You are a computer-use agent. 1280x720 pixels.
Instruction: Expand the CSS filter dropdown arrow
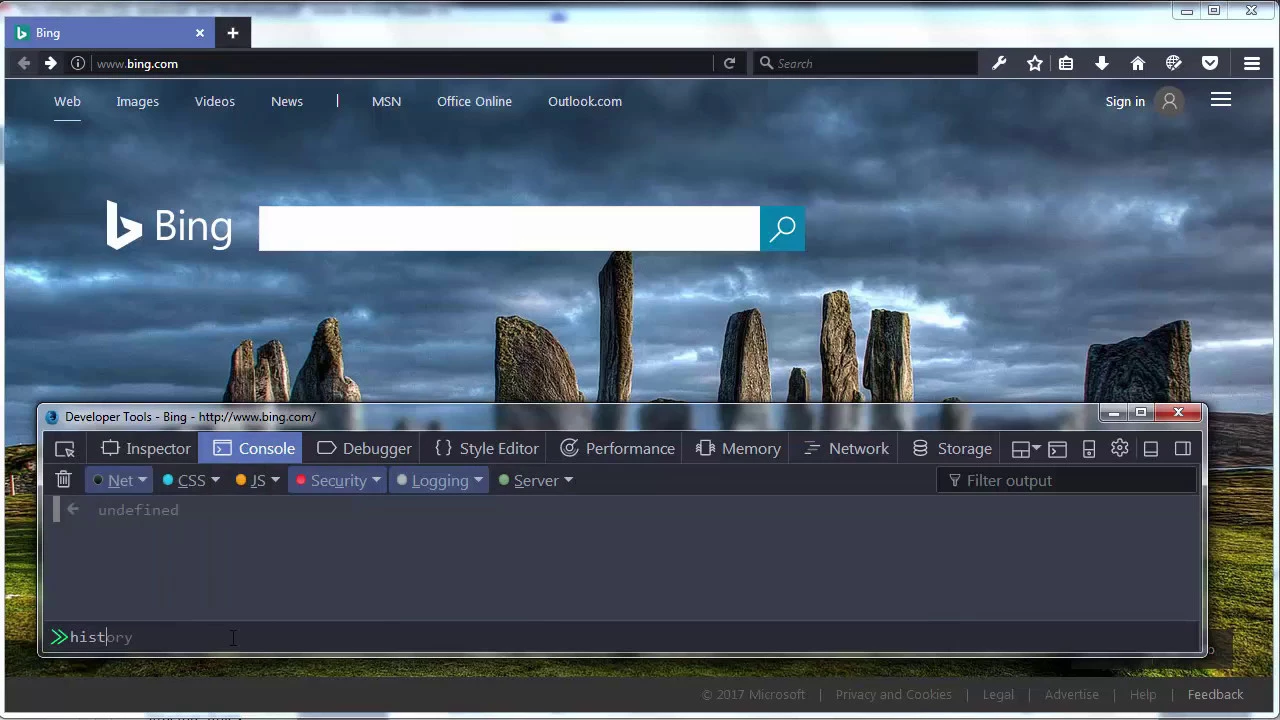[x=215, y=481]
